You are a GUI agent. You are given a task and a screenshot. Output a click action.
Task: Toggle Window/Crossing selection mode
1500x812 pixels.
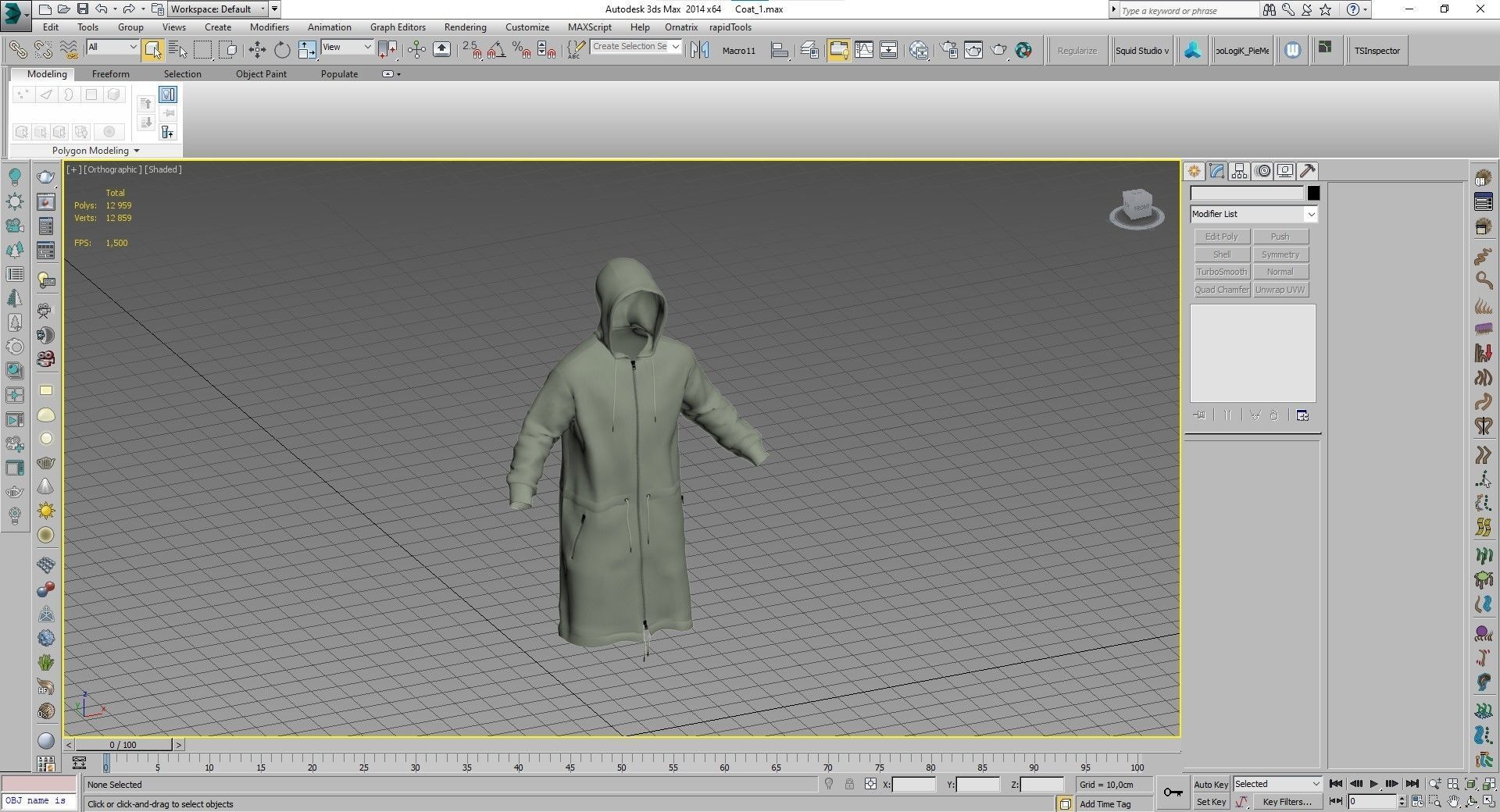(228, 50)
